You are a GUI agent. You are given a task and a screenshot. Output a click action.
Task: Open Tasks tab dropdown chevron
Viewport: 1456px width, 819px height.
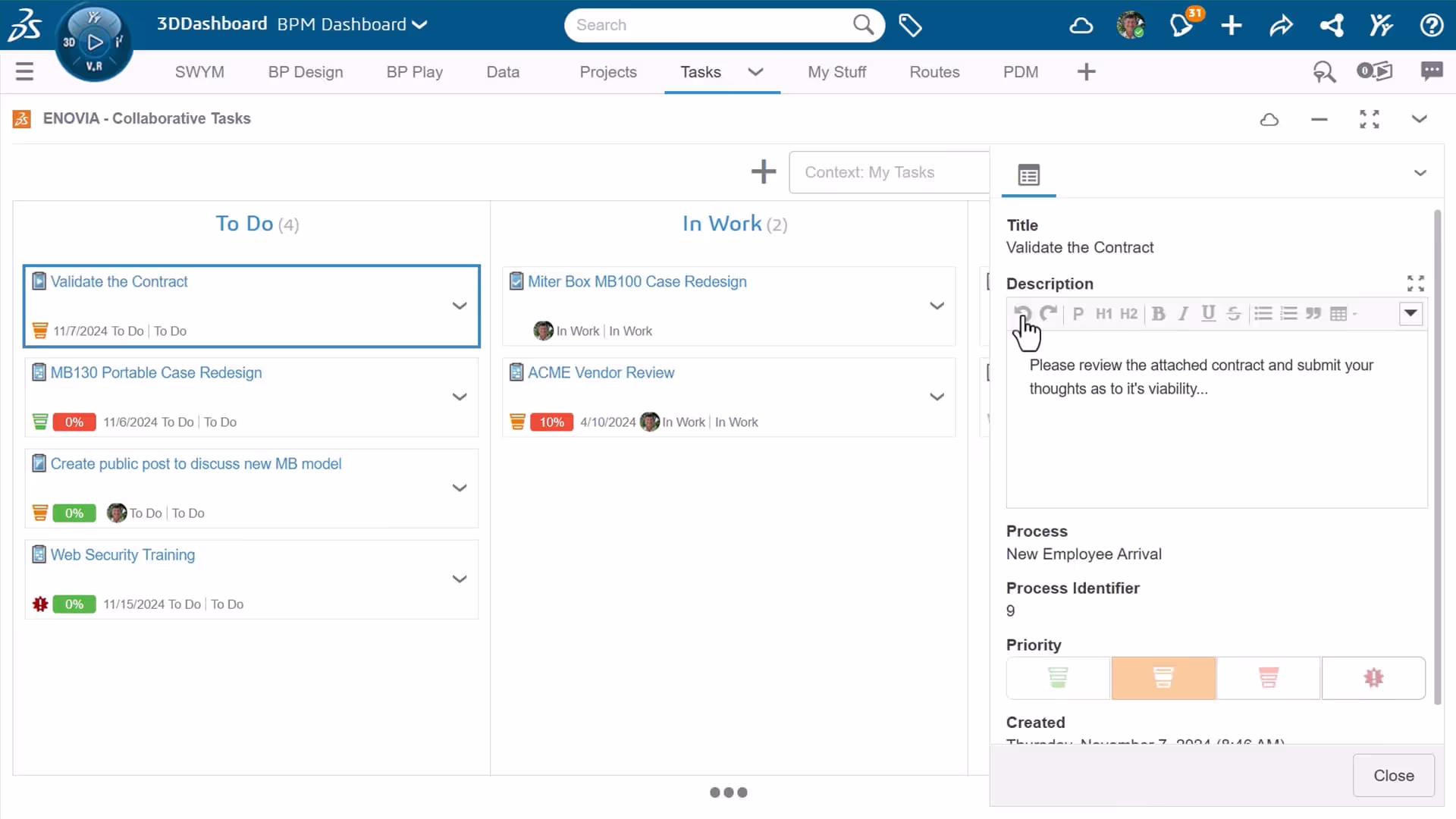755,72
